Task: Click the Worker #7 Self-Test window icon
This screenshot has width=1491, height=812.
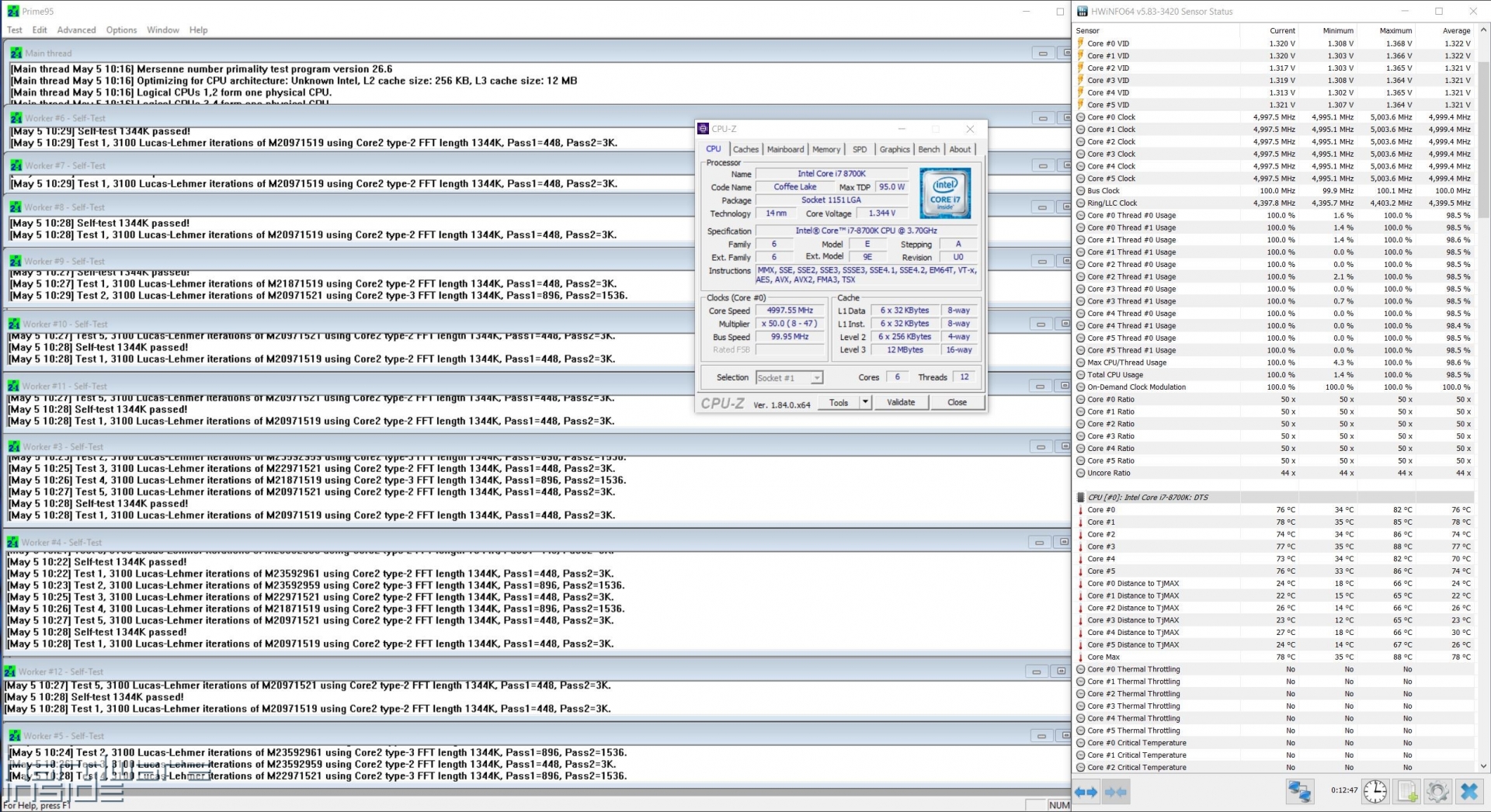Action: coord(16,165)
